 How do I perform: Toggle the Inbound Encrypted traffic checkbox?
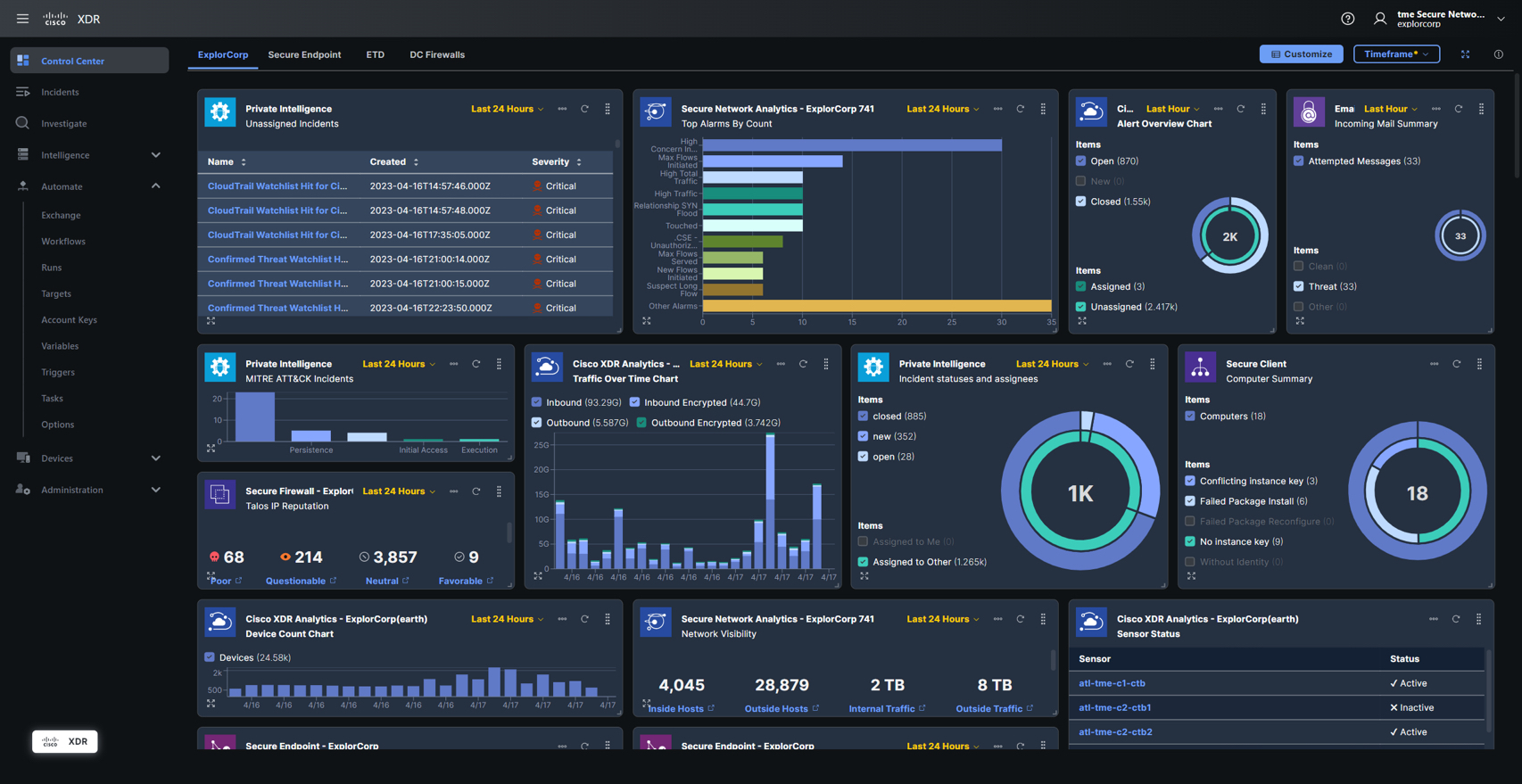click(x=634, y=402)
